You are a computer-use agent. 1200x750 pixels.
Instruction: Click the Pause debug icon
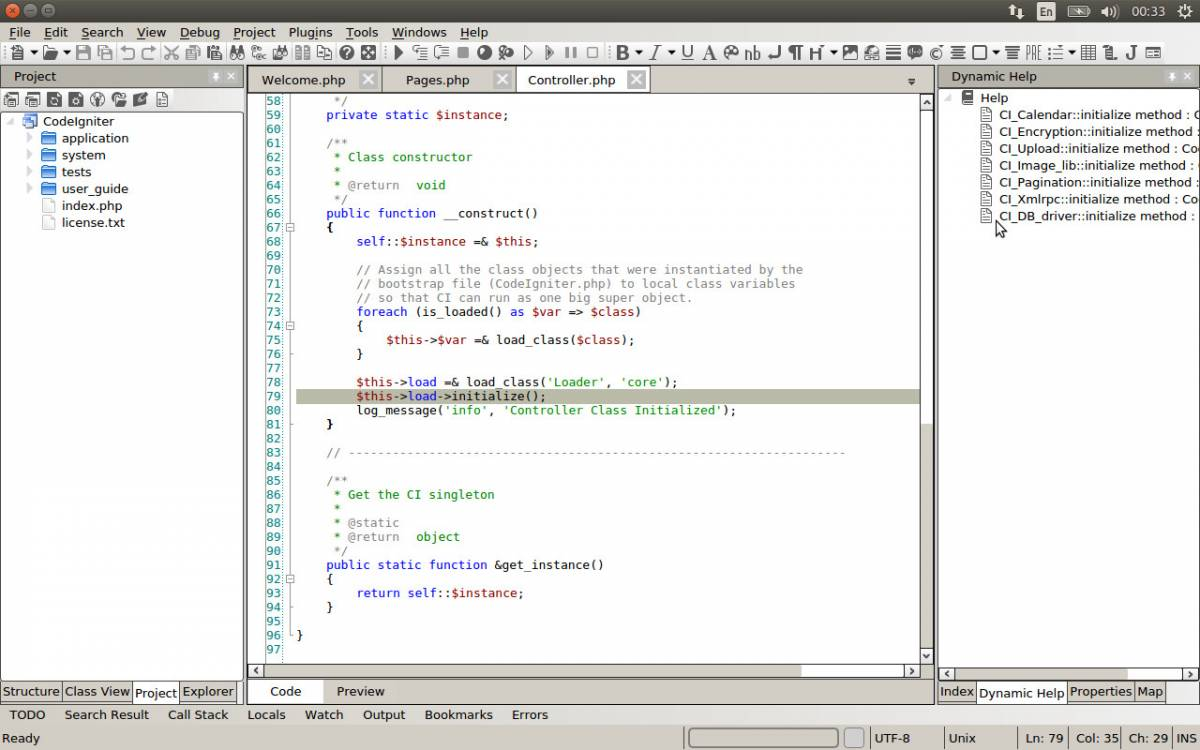click(x=570, y=53)
